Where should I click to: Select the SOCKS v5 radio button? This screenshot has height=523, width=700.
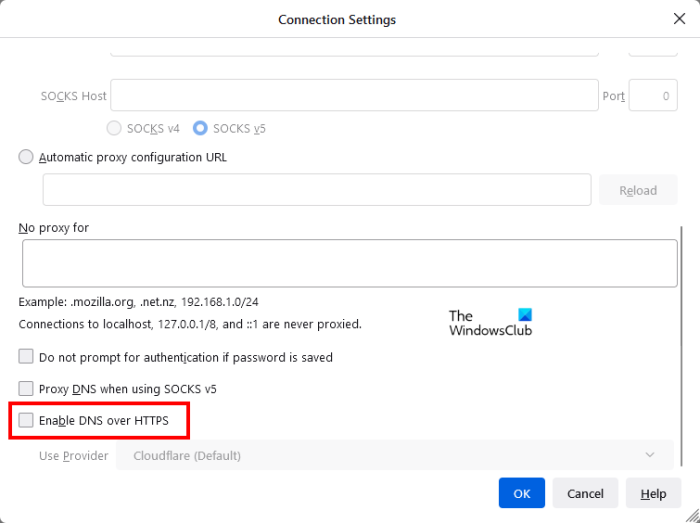coord(201,128)
